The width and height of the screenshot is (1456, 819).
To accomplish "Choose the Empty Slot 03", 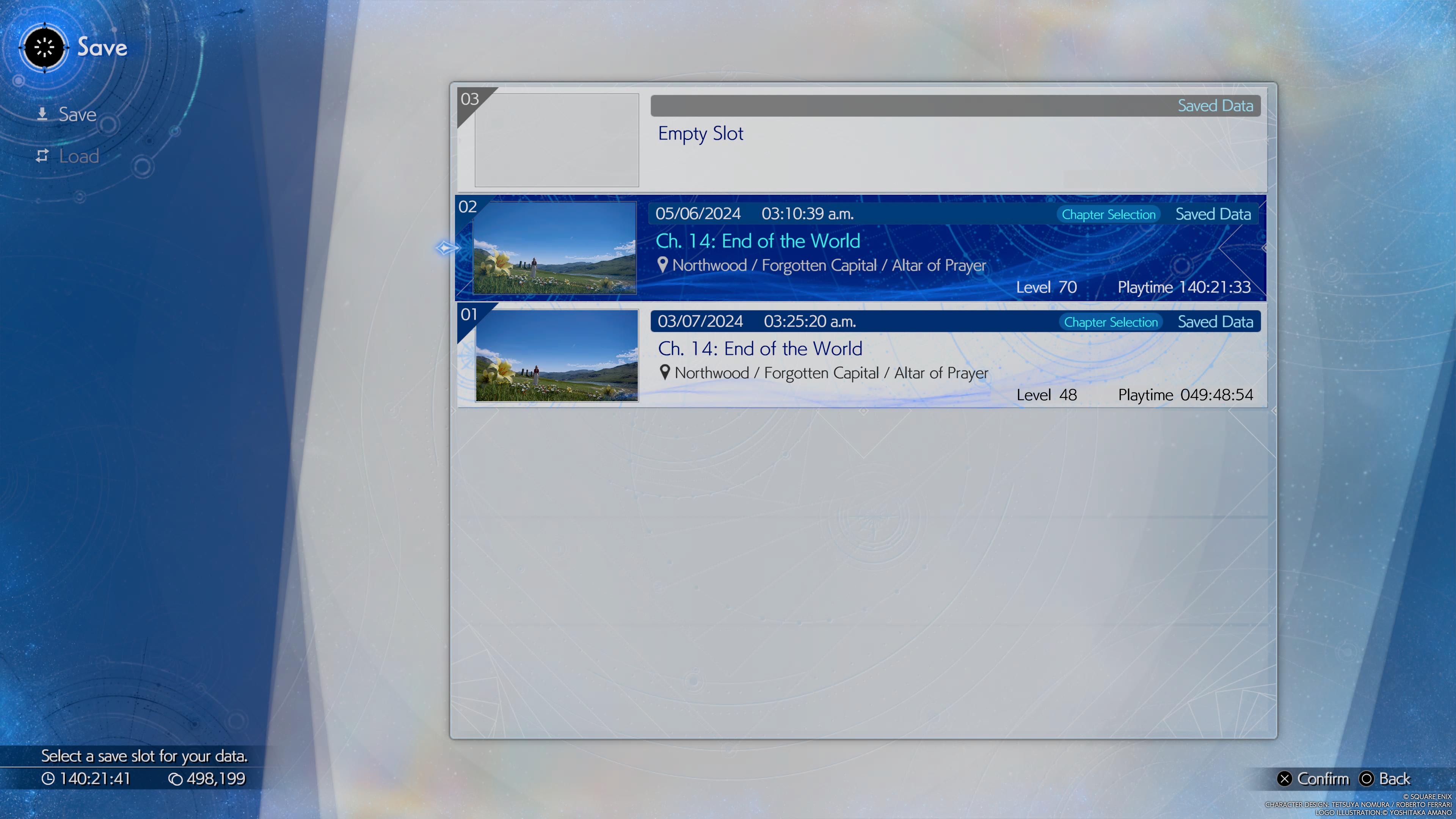I will [x=700, y=133].
